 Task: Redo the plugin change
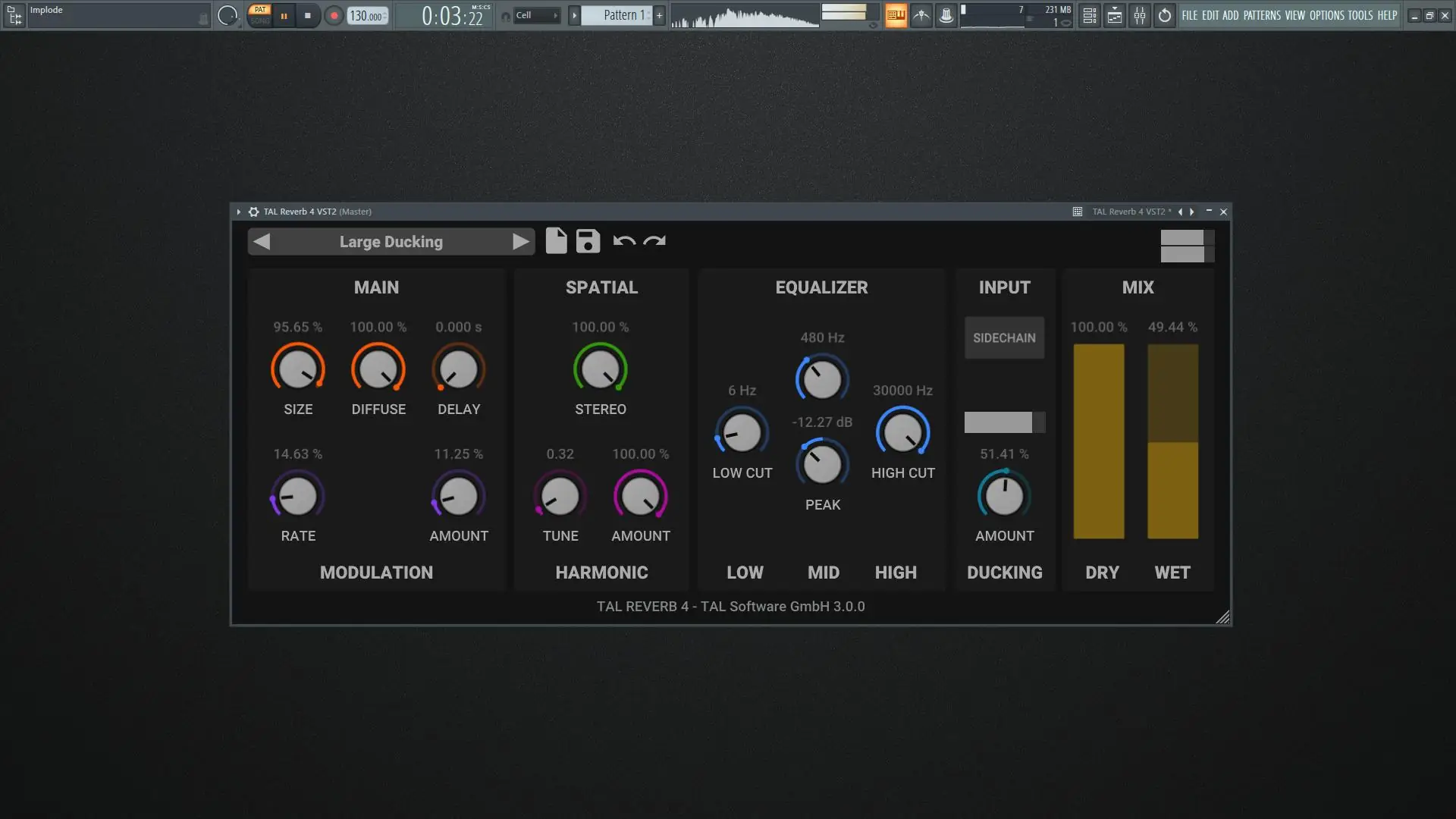654,241
